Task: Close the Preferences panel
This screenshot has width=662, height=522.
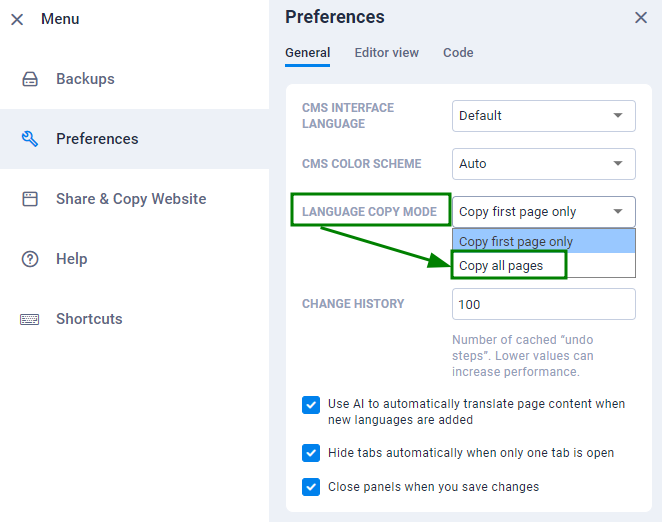Action: coord(641,18)
